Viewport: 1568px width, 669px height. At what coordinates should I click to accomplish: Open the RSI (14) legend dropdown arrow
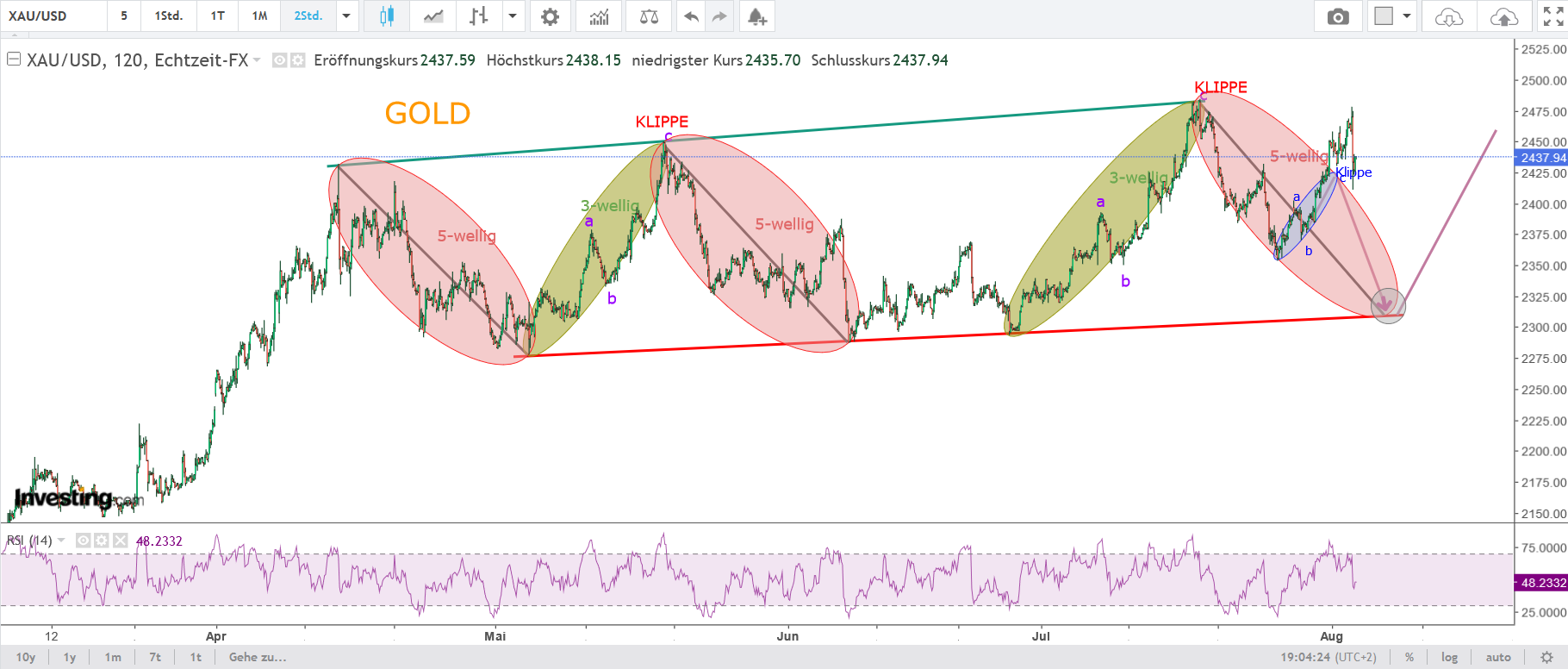click(x=61, y=541)
